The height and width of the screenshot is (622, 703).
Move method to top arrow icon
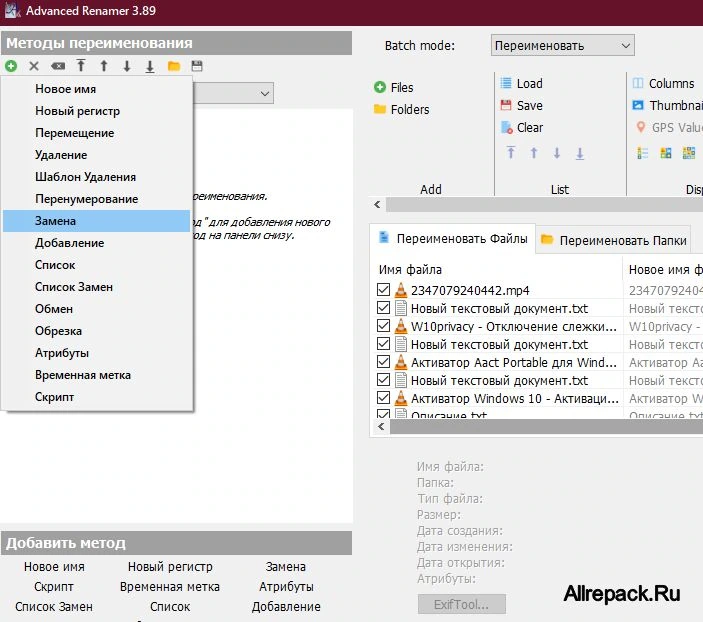(81, 66)
